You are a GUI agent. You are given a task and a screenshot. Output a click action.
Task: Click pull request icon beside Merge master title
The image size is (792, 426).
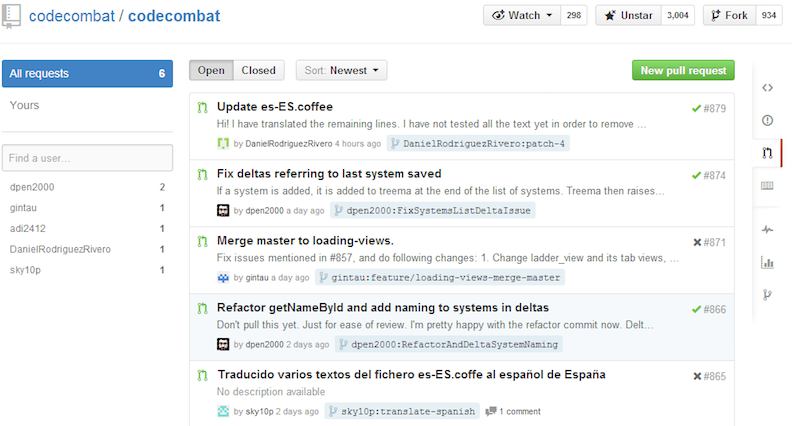[x=203, y=241]
